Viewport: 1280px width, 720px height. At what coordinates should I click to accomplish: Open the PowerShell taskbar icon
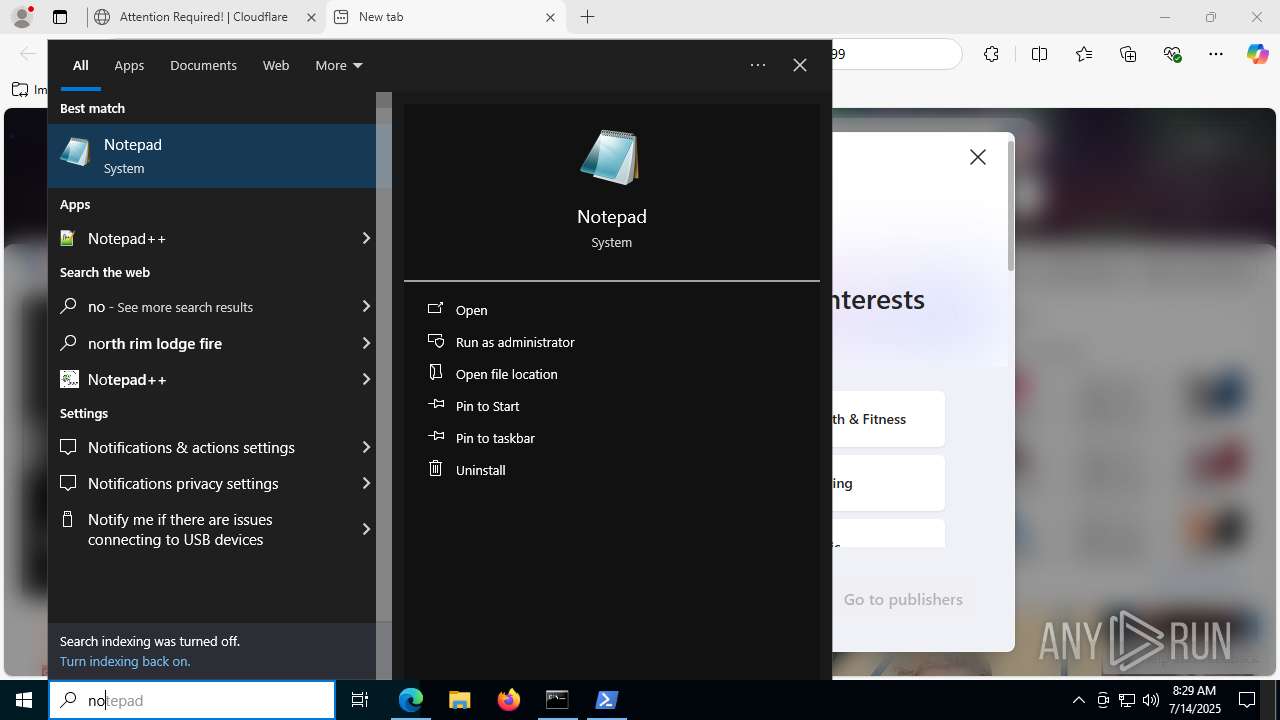point(606,700)
